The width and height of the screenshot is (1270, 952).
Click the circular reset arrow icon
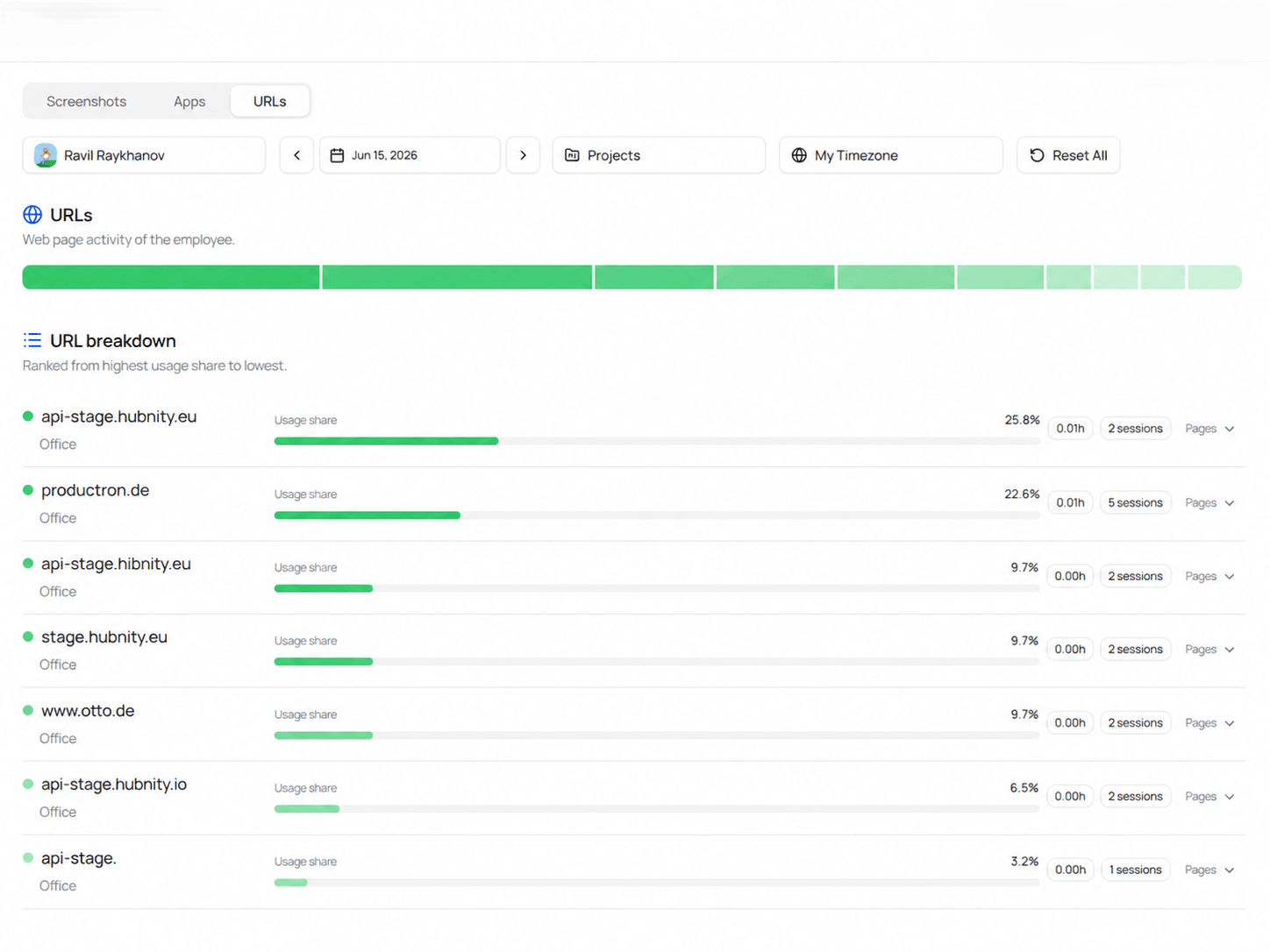pos(1037,155)
